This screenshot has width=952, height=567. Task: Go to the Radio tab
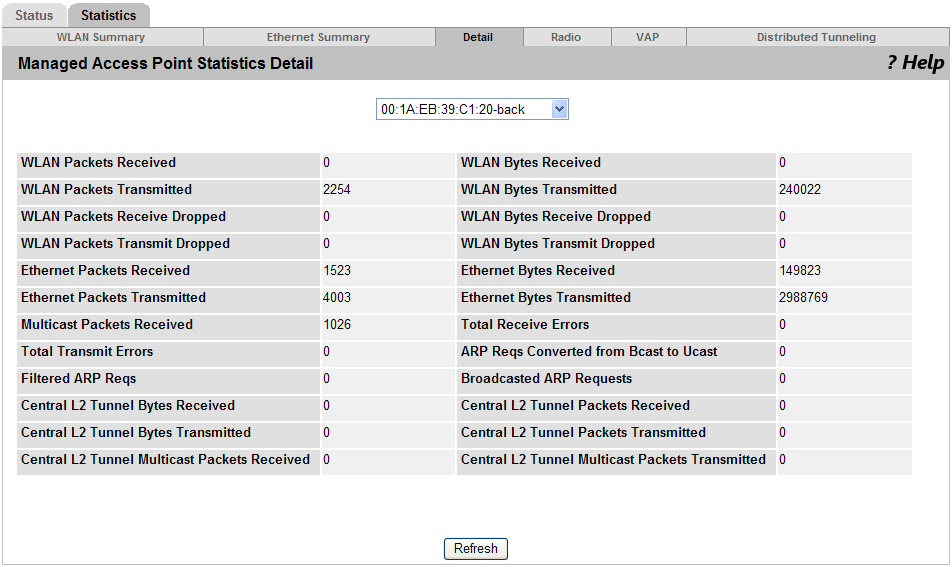[566, 37]
